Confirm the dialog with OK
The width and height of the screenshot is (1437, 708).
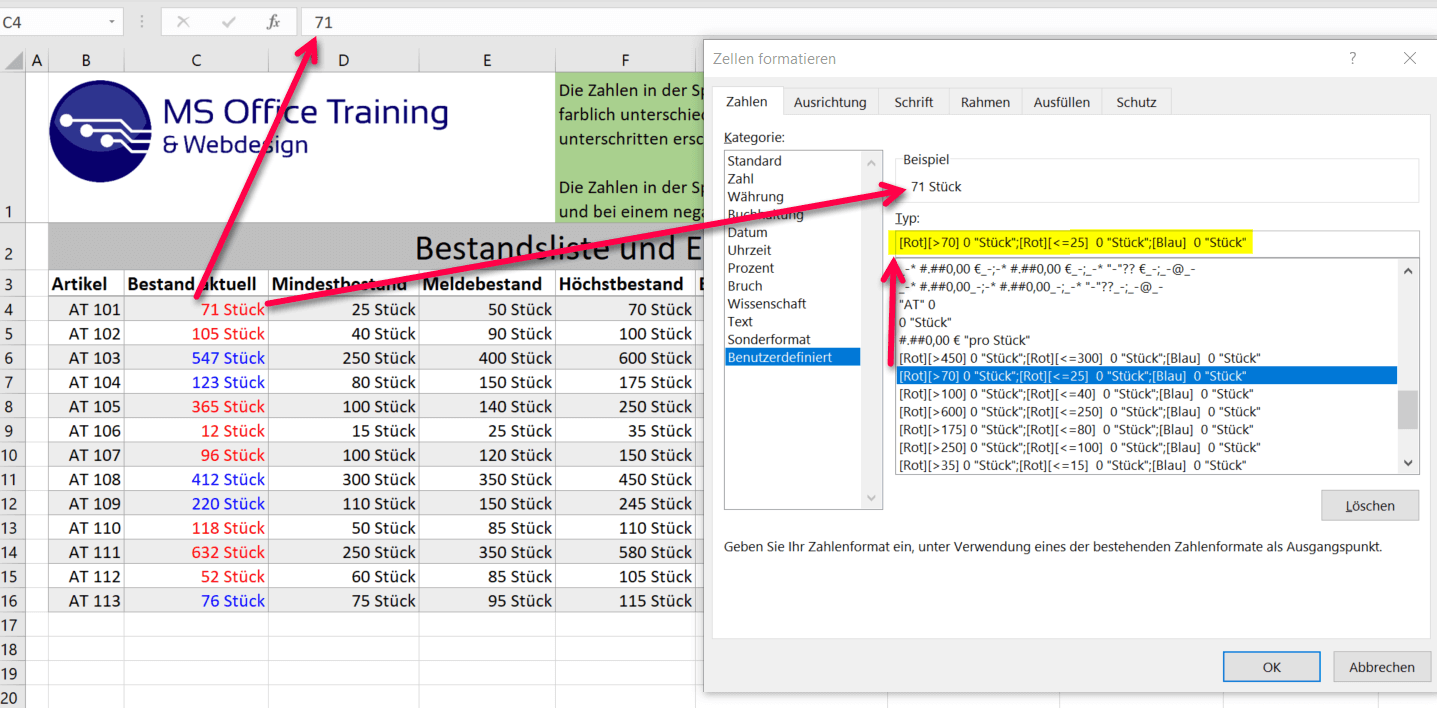pyautogui.click(x=1271, y=667)
